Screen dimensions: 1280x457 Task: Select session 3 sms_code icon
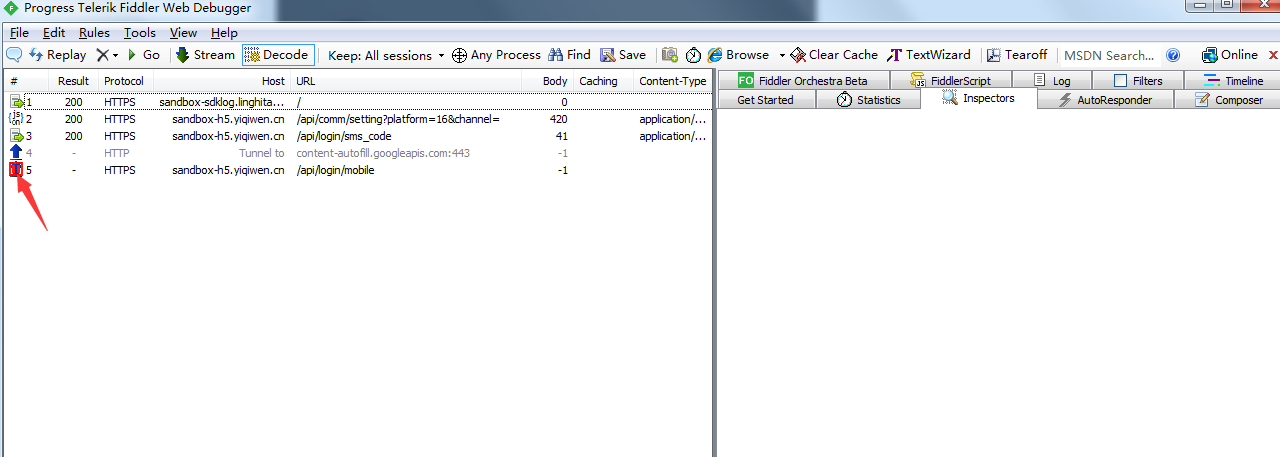click(16, 136)
